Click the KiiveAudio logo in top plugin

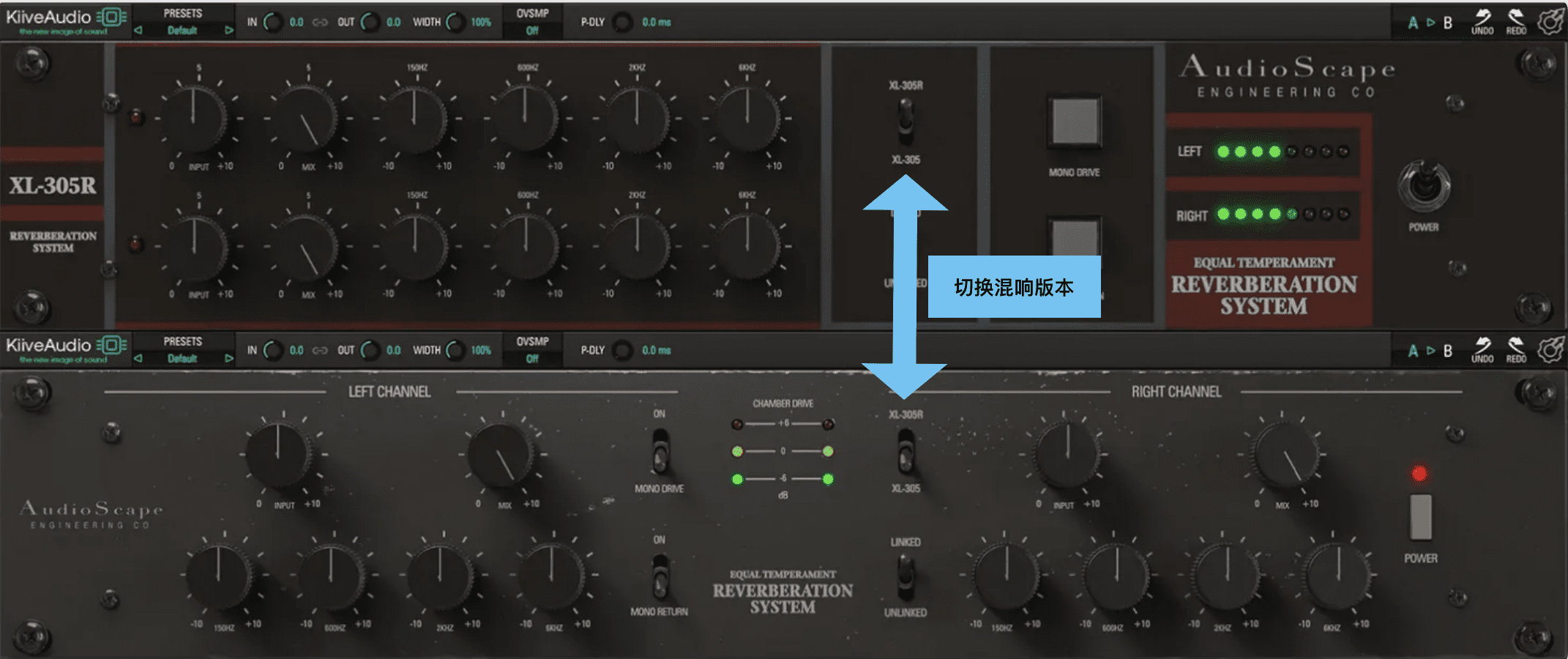(x=66, y=21)
